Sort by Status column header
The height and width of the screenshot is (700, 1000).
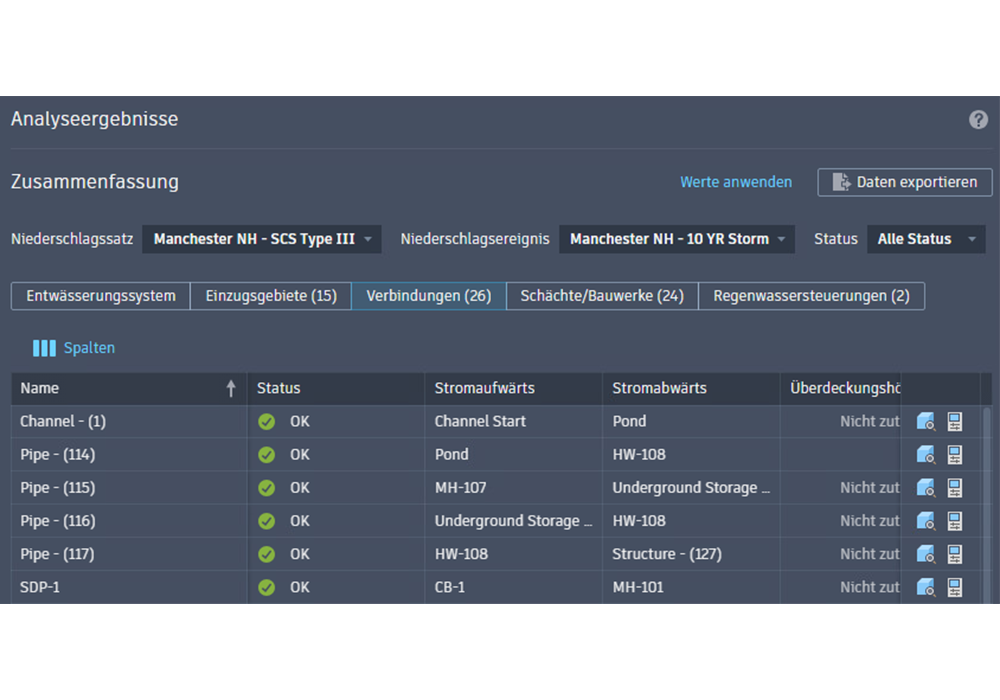335,388
